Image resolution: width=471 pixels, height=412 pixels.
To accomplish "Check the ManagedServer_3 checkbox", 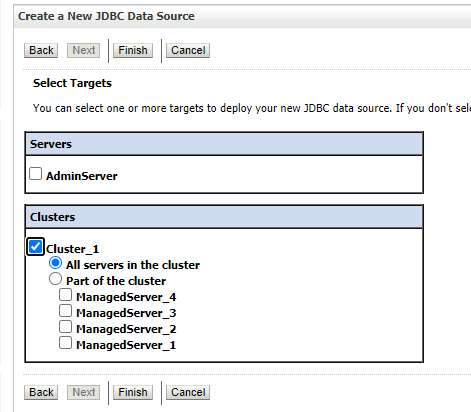I will [65, 311].
